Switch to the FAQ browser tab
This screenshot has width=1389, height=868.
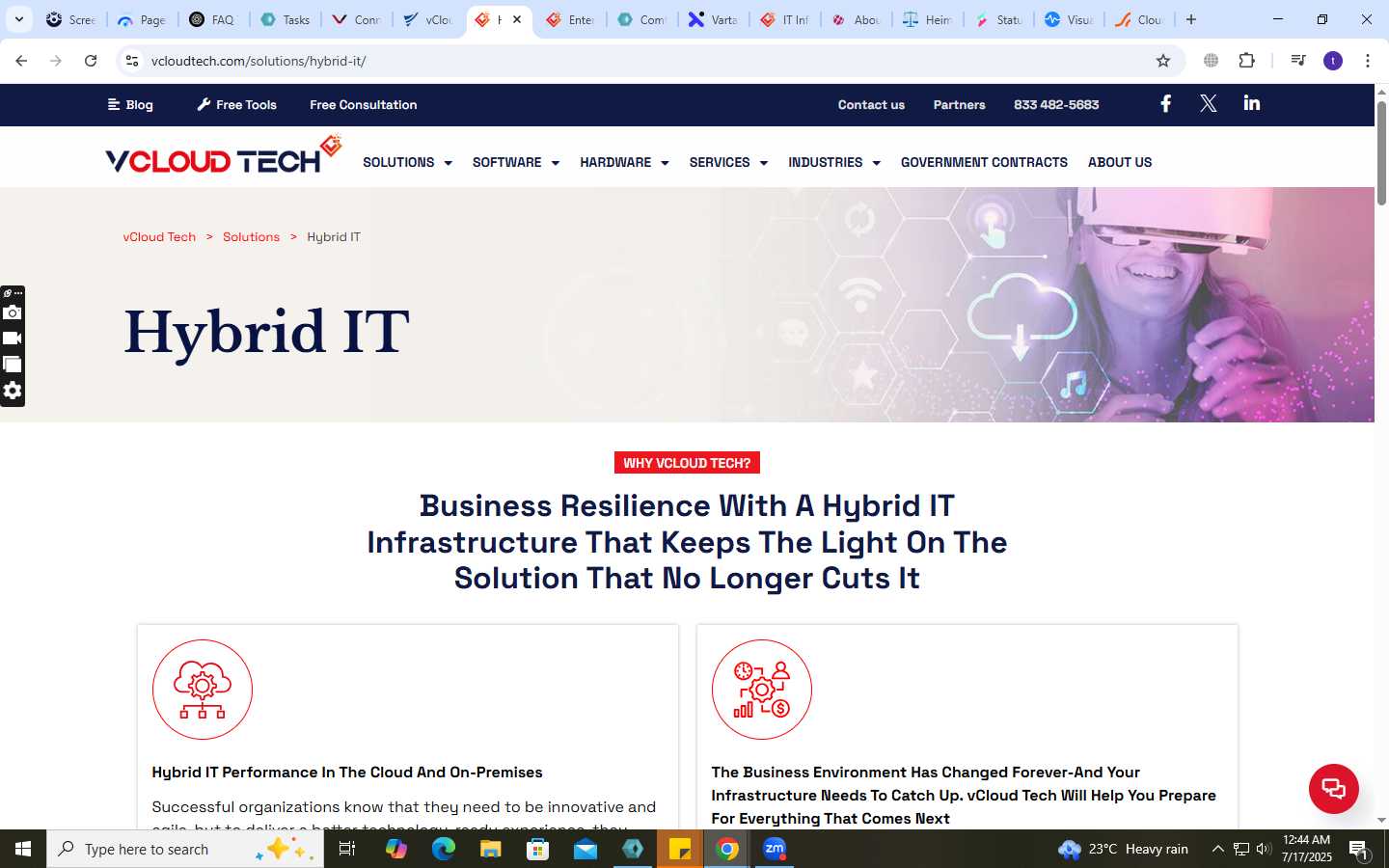213,19
